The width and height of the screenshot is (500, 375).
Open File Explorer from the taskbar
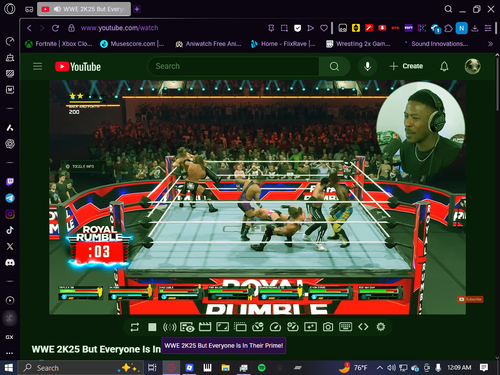pos(225,368)
